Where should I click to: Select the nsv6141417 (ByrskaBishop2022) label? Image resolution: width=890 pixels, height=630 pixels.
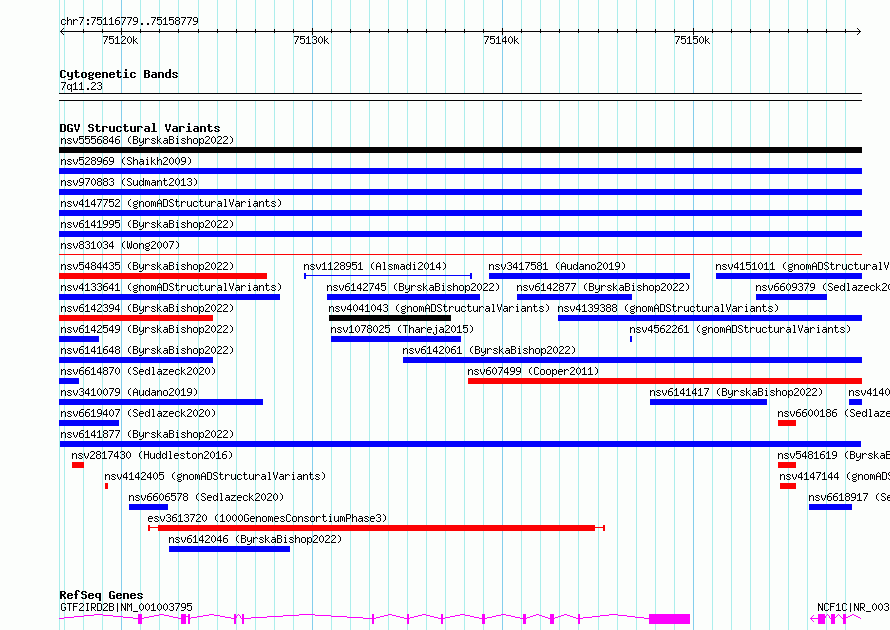click(x=736, y=392)
